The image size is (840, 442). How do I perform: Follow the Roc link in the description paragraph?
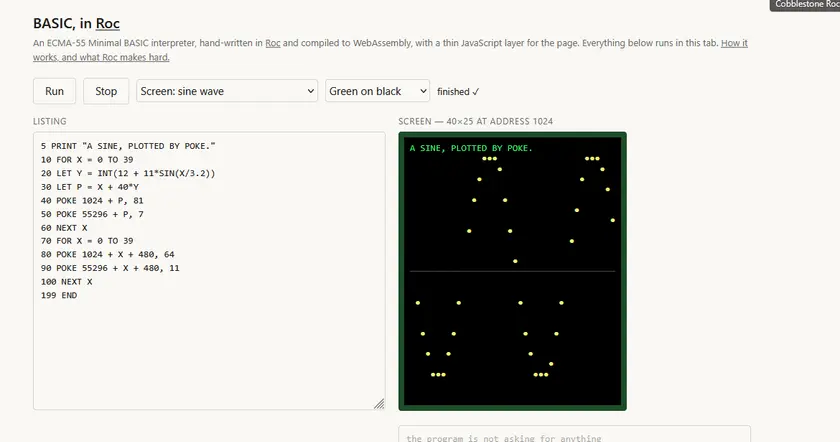coord(273,43)
